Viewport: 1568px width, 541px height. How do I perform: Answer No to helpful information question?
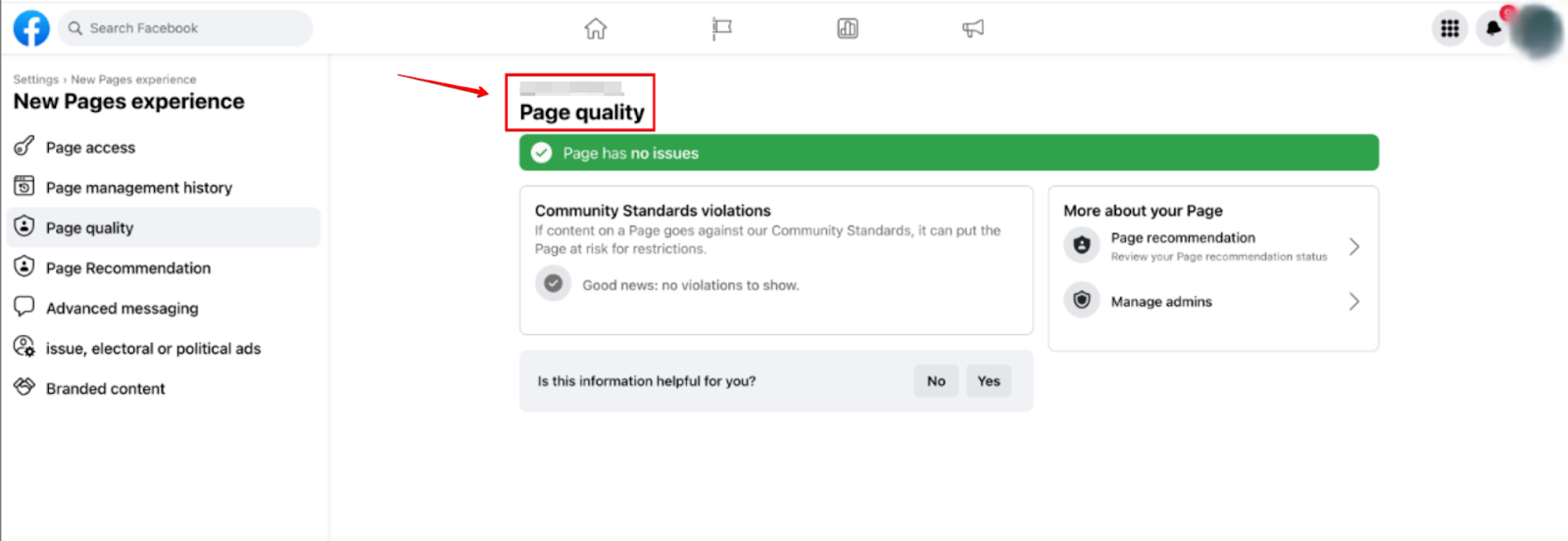click(x=936, y=381)
